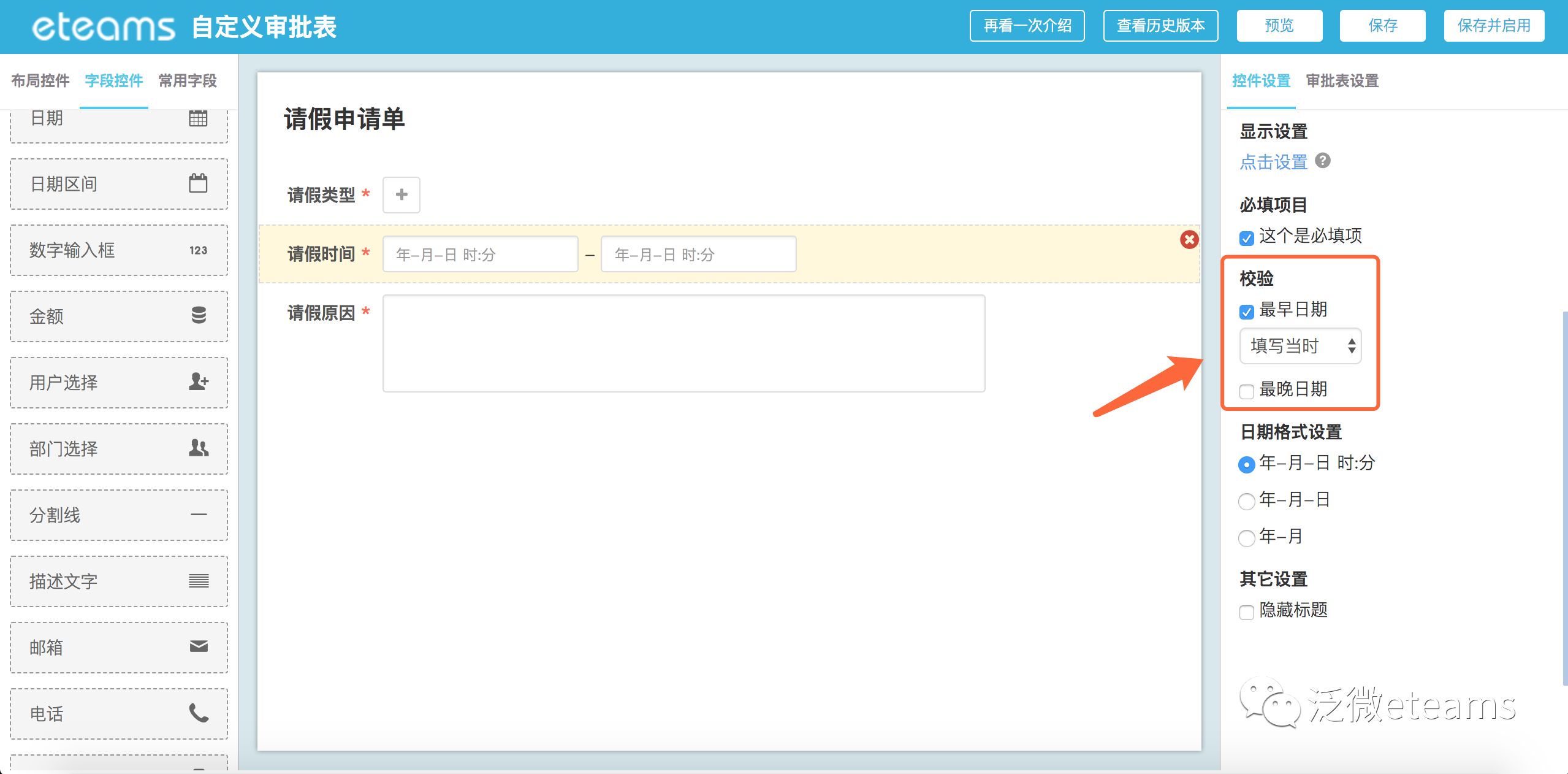Click plus button beside 请假类型
The width and height of the screenshot is (1568, 774).
(x=401, y=195)
